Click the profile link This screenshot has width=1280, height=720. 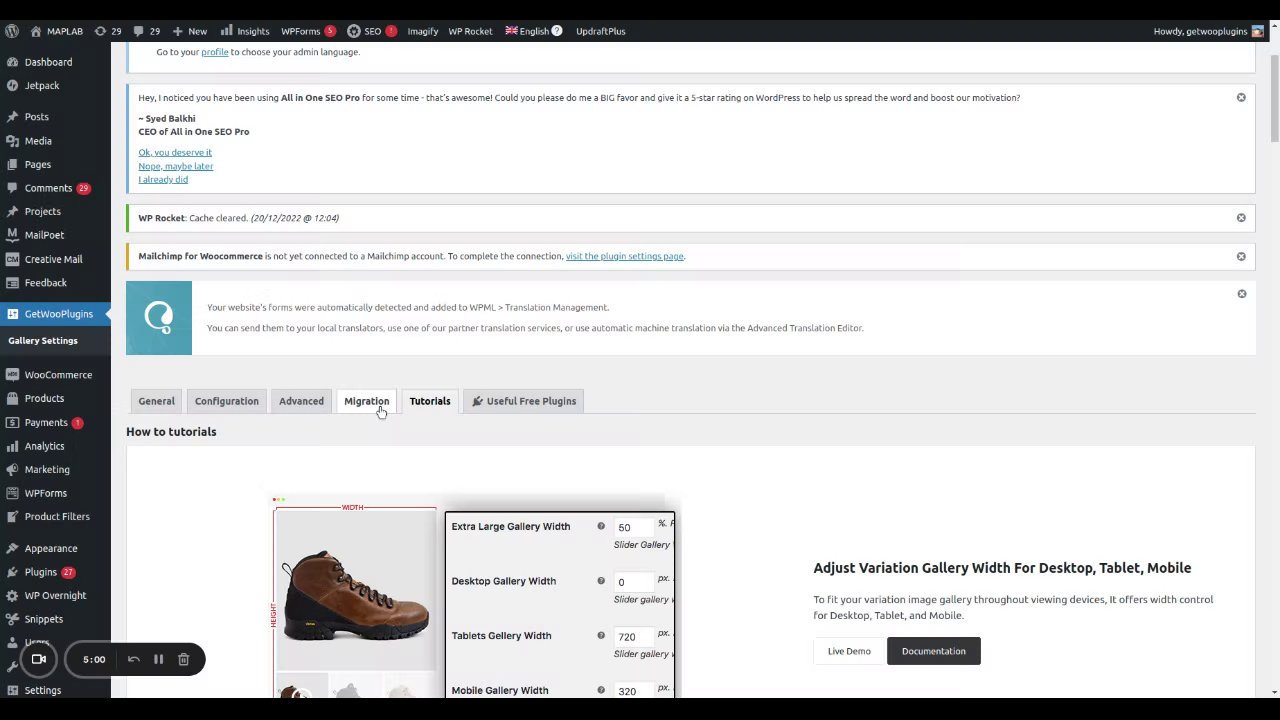click(215, 52)
